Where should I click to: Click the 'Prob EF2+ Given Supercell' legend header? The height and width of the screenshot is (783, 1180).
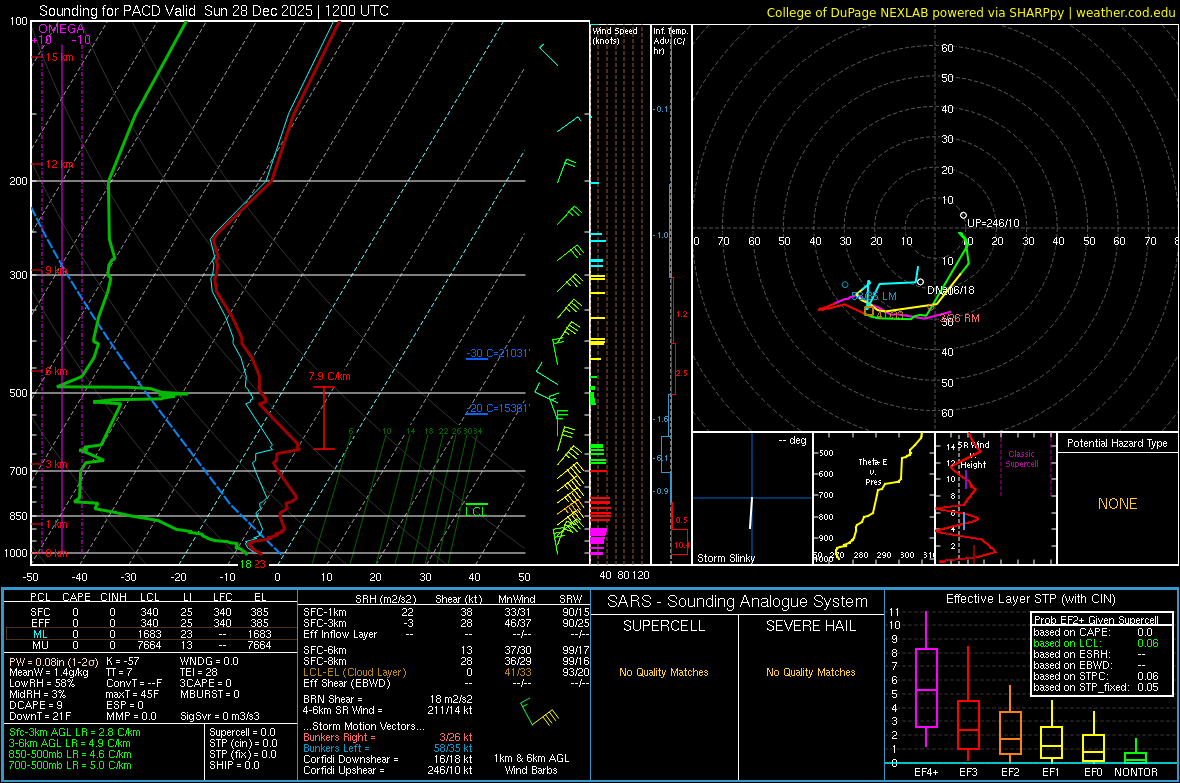click(x=1096, y=620)
